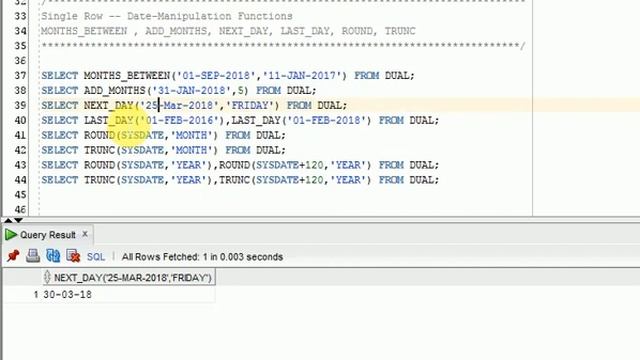Click NEXT_DAY function on line 39
The height and width of the screenshot is (360, 640).
point(109,105)
